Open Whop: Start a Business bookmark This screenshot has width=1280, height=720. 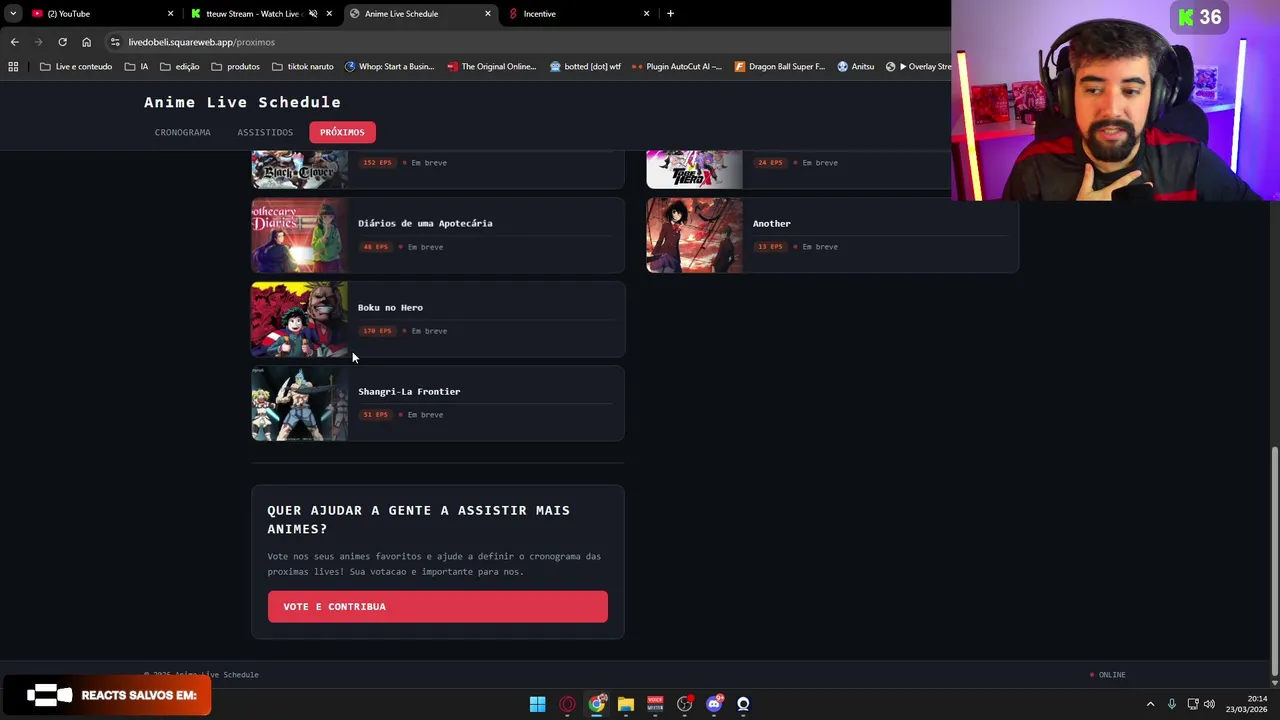[390, 67]
